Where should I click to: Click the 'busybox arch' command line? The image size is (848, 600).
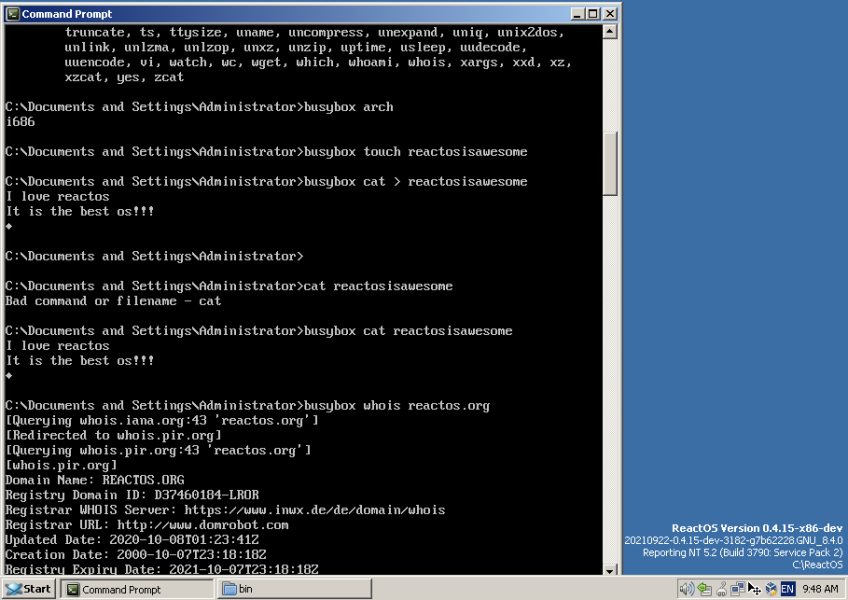pyautogui.click(x=200, y=107)
